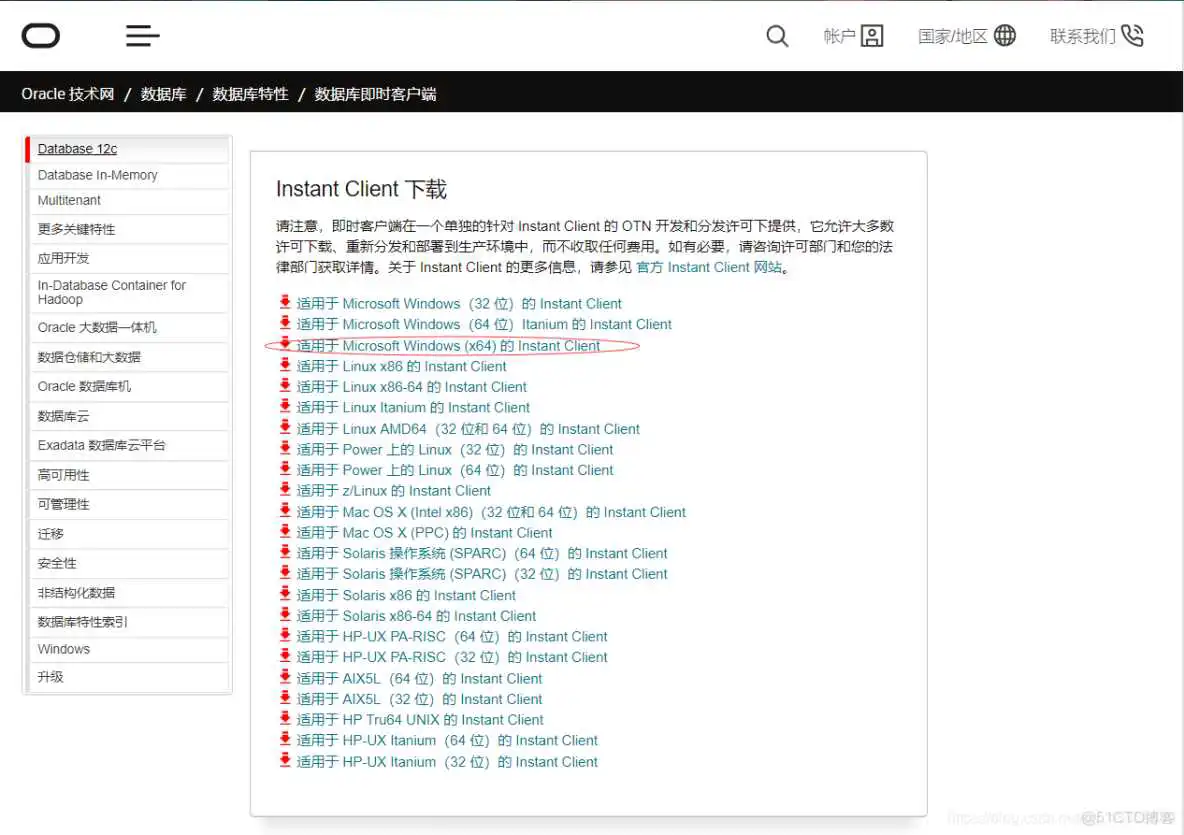Click the download icon beside Microsoft Windows (x64) Instant Client
Image resolution: width=1184 pixels, height=835 pixels.
click(283, 345)
